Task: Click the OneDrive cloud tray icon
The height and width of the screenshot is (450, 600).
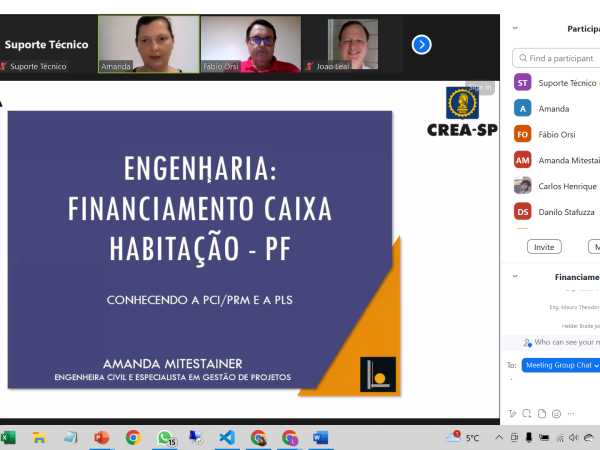Action: 589,437
